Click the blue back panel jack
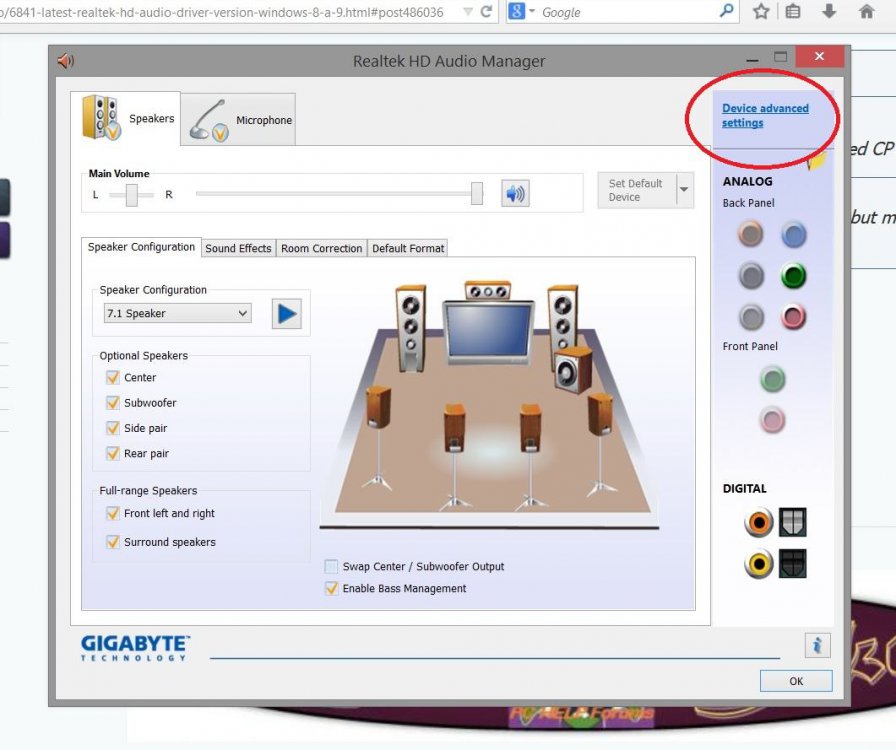 794,234
